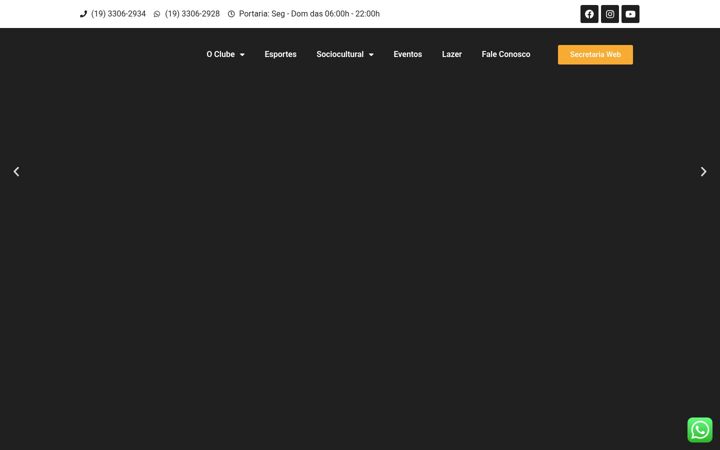Image resolution: width=720 pixels, height=450 pixels.
Task: Open Fale Conosco in navigation
Action: pos(506,54)
